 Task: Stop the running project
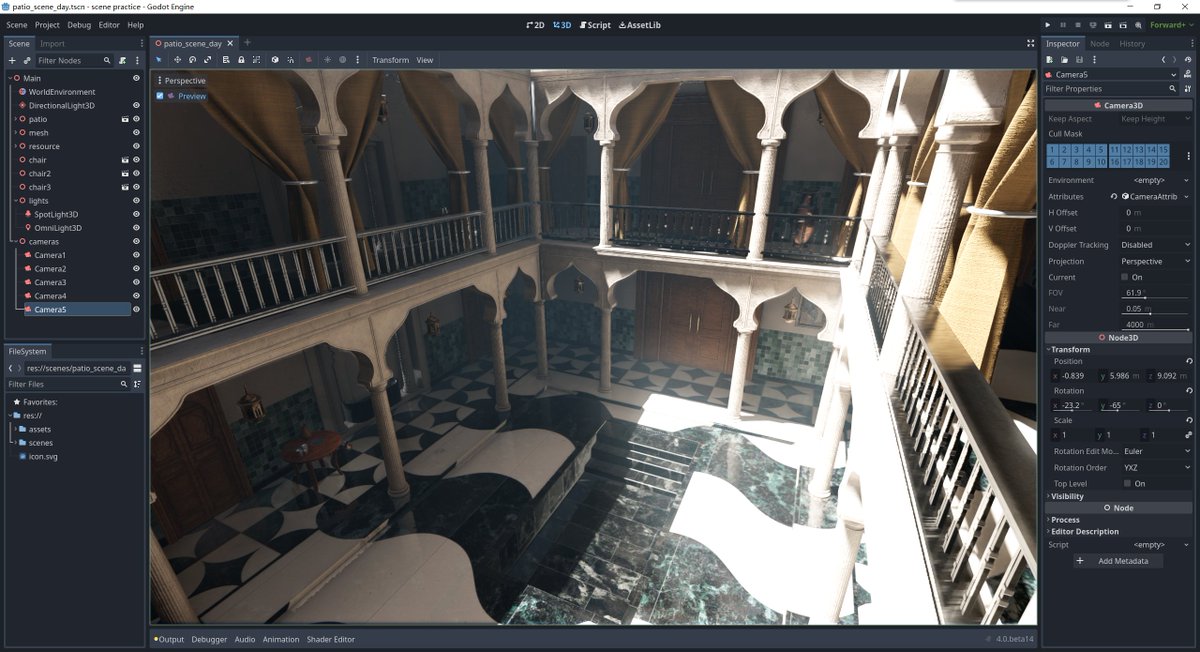(x=1078, y=25)
